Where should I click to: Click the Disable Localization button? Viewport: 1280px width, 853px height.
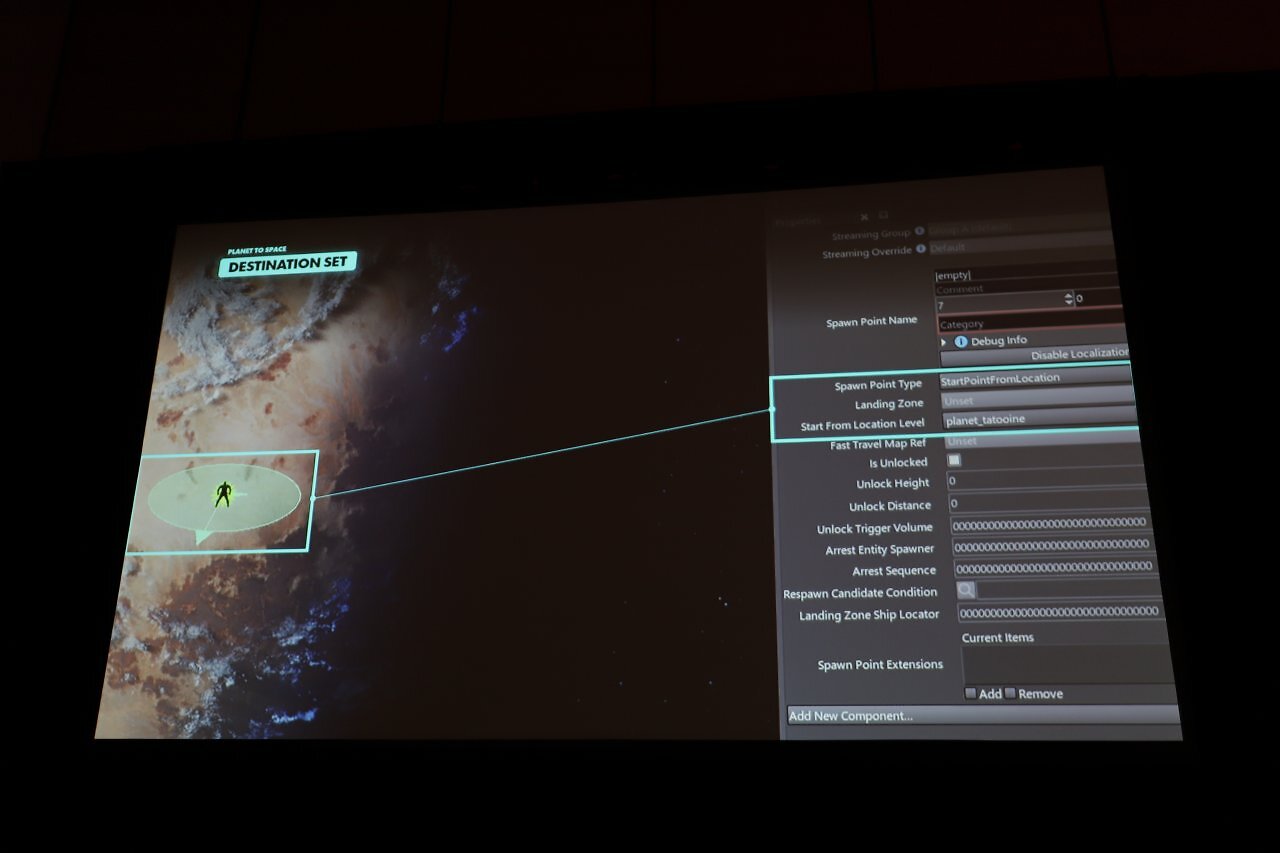click(x=1035, y=355)
